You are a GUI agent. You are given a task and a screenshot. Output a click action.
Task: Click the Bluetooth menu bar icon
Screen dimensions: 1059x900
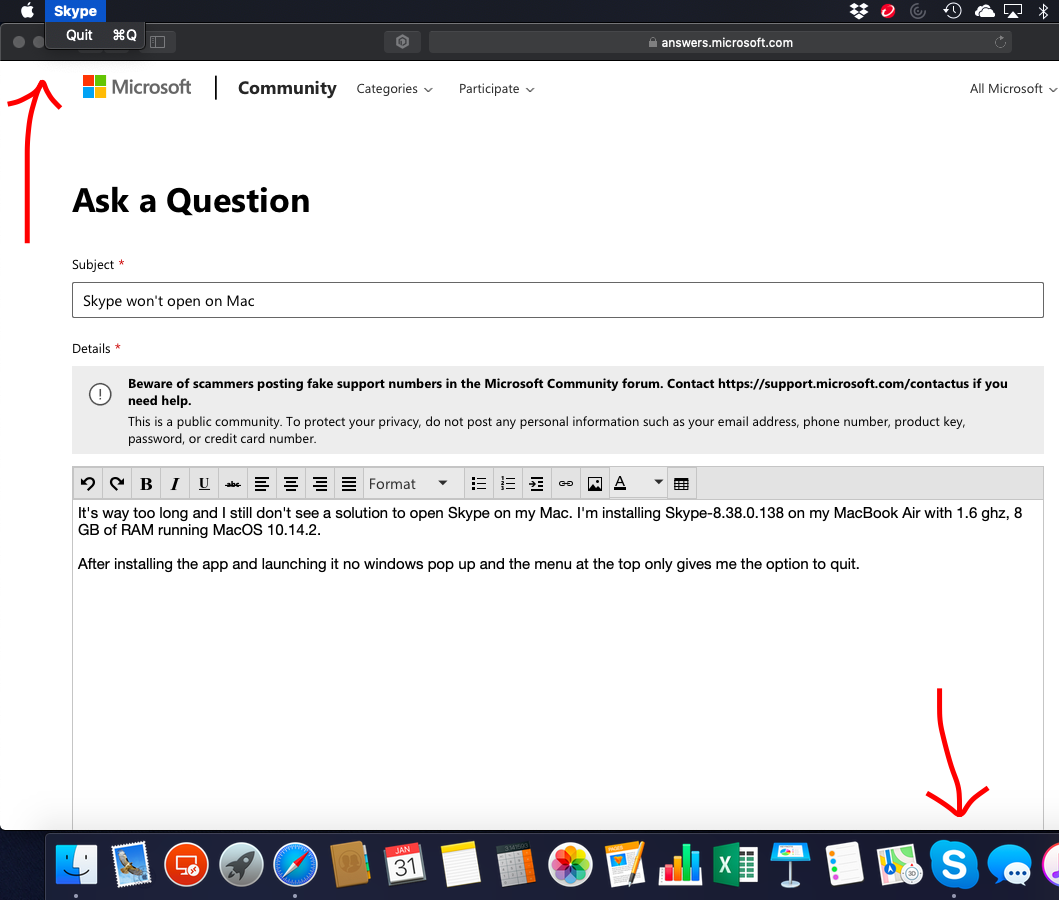point(1043,11)
